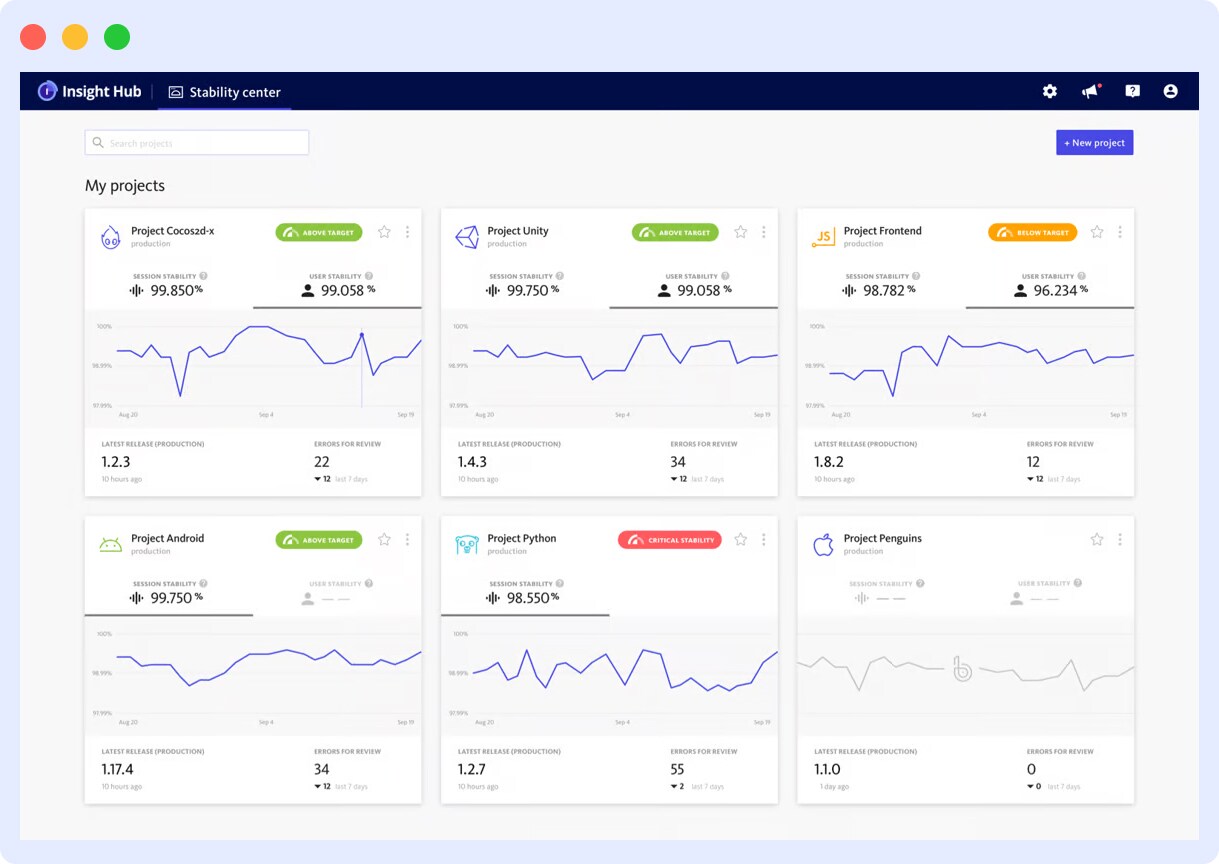
Task: Click the + New project button
Action: (1094, 142)
